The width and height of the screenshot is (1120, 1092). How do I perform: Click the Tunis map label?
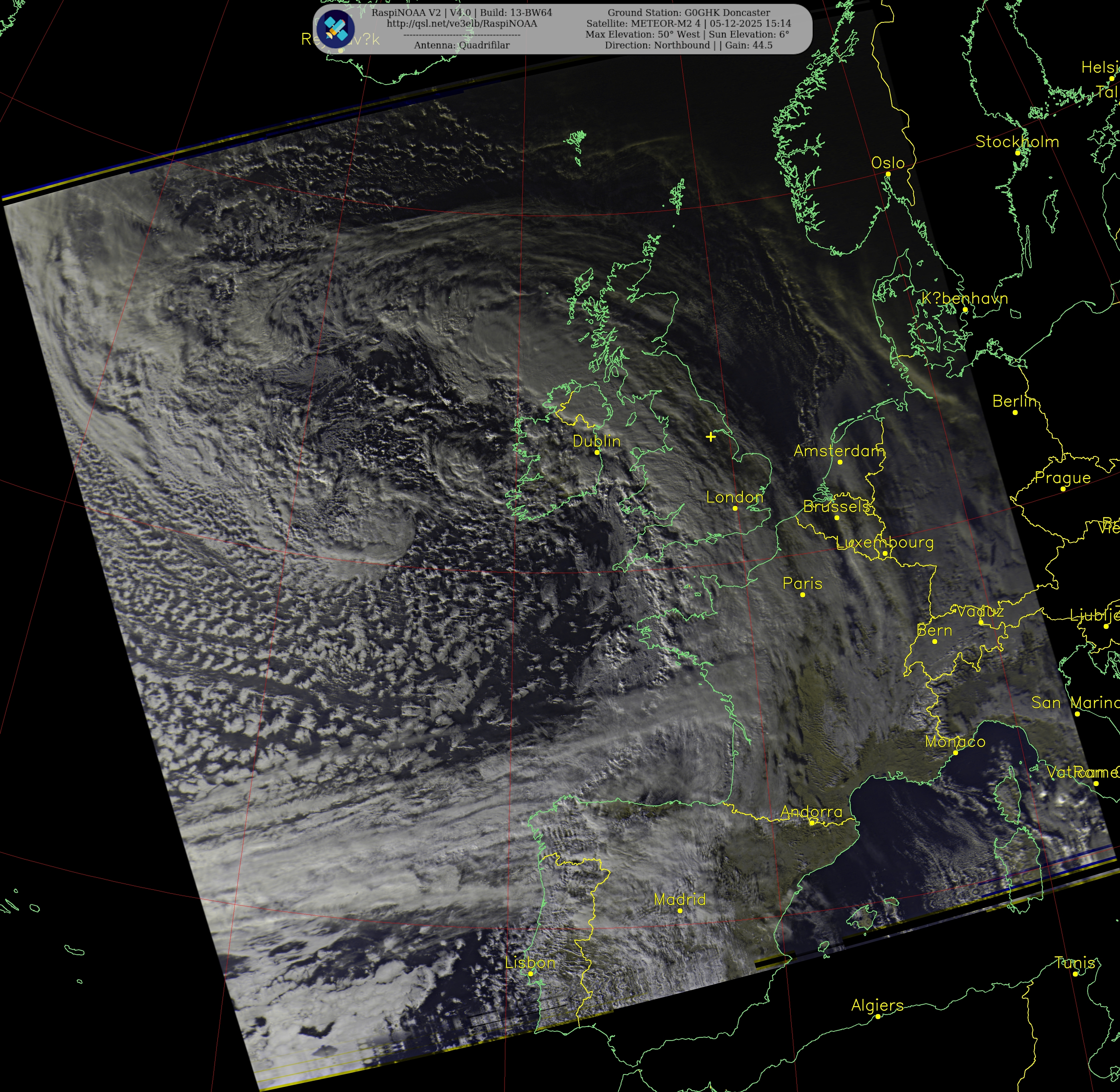[1075, 963]
